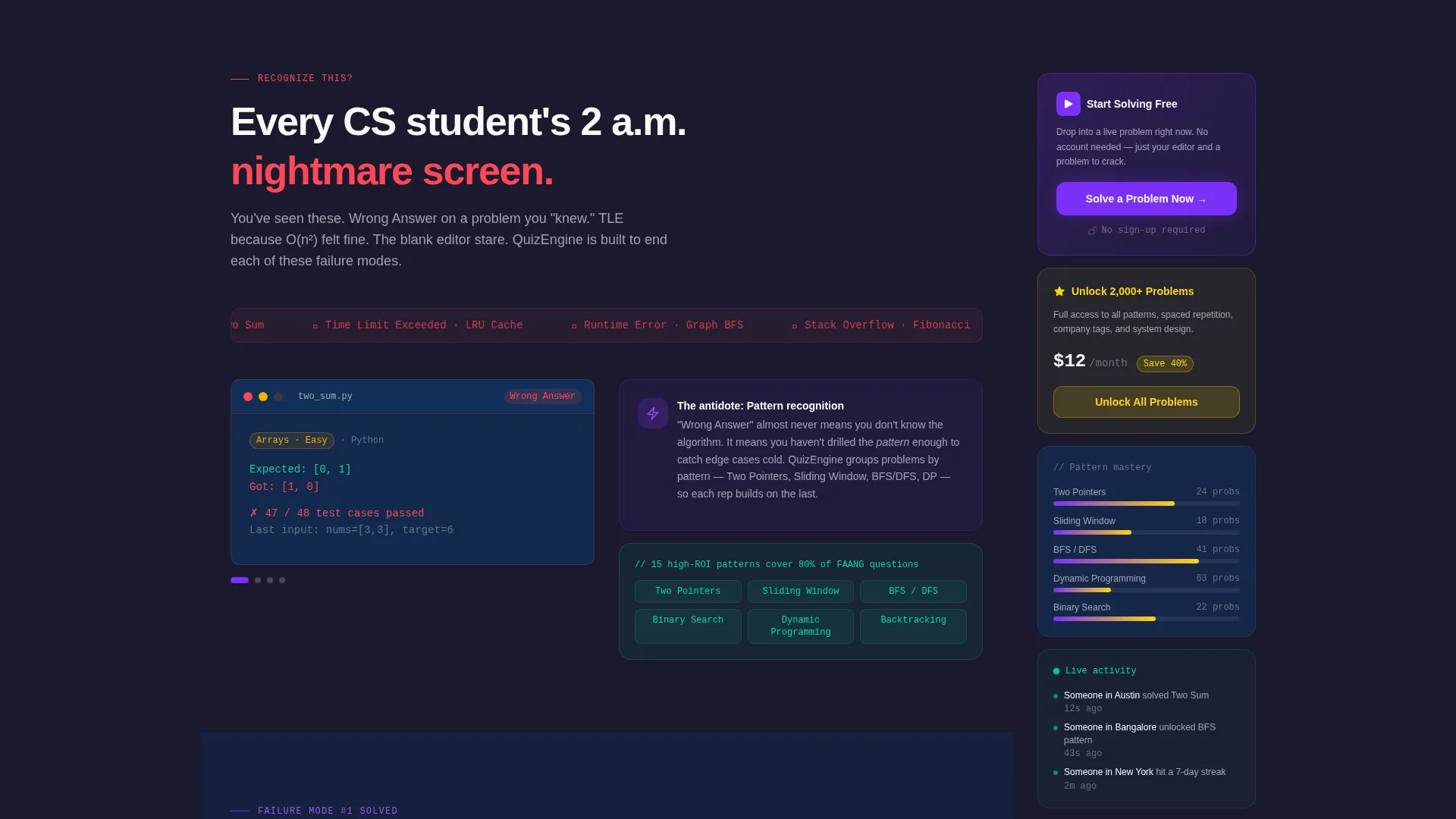Click the Wrong Answer badge in editor header

click(542, 397)
